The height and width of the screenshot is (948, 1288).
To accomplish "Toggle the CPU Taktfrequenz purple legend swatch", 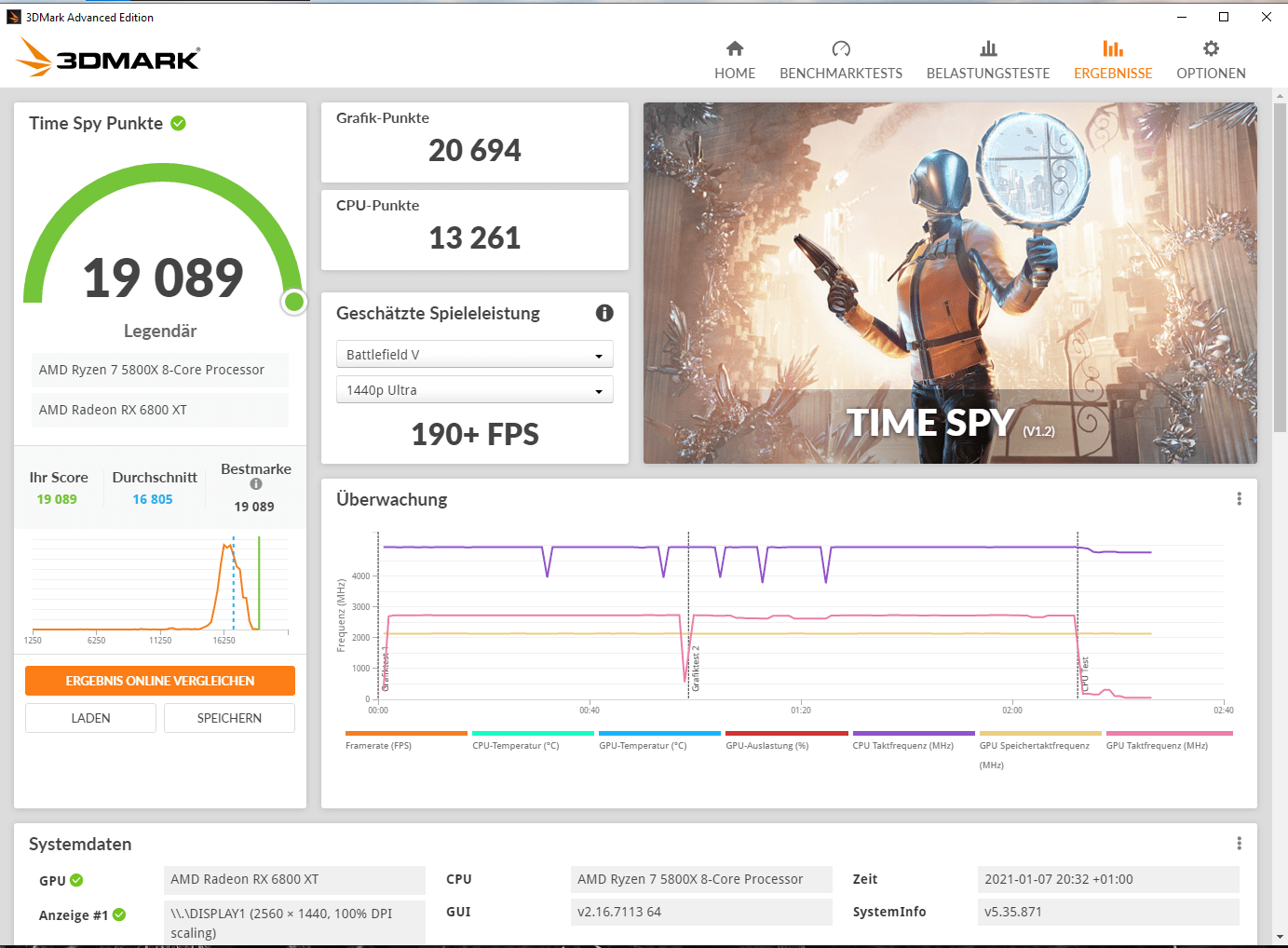I will (x=914, y=734).
